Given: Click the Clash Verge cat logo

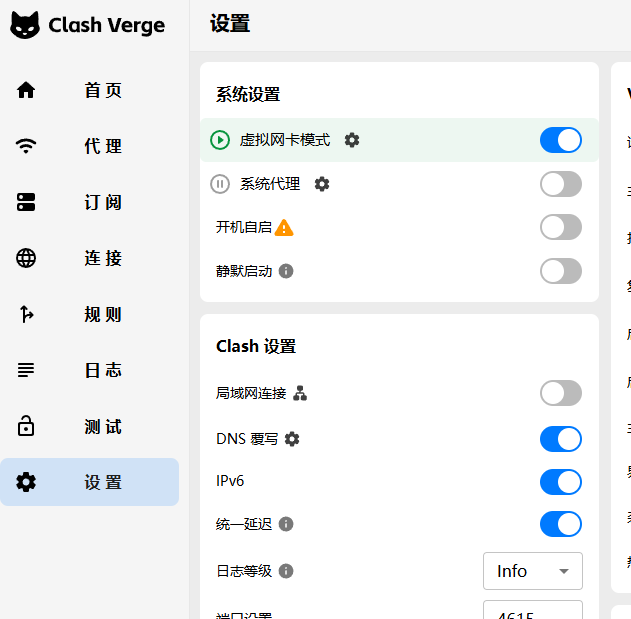Looking at the screenshot, I should click(25, 26).
